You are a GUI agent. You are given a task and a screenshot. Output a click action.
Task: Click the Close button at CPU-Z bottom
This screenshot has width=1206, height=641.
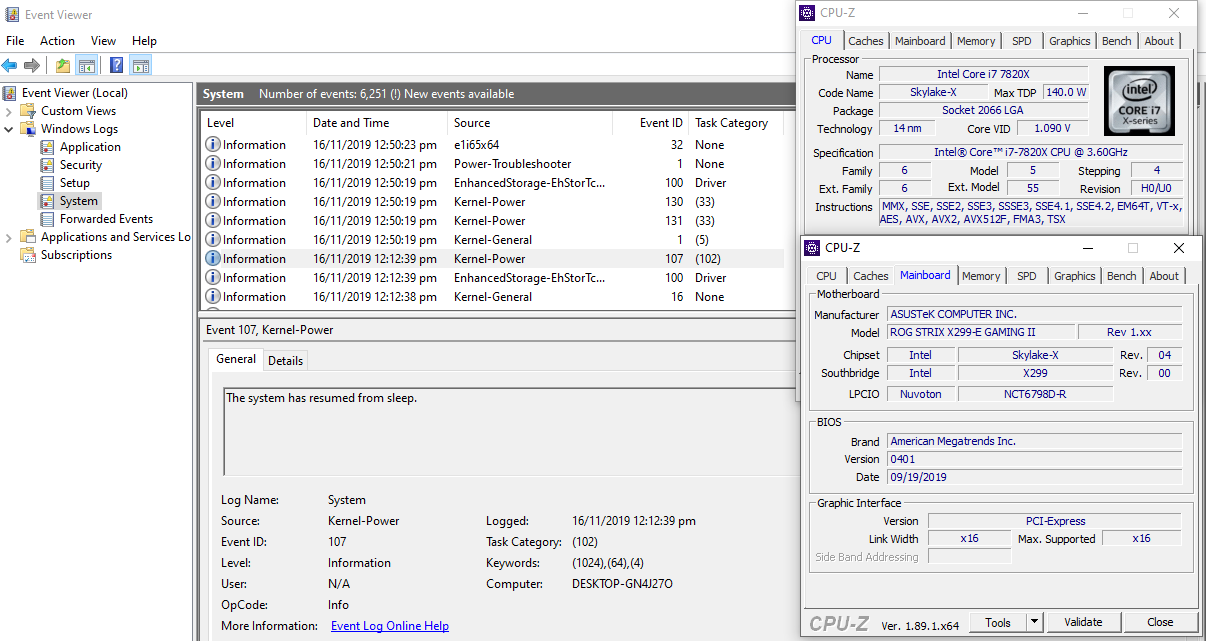pyautogui.click(x=1160, y=622)
